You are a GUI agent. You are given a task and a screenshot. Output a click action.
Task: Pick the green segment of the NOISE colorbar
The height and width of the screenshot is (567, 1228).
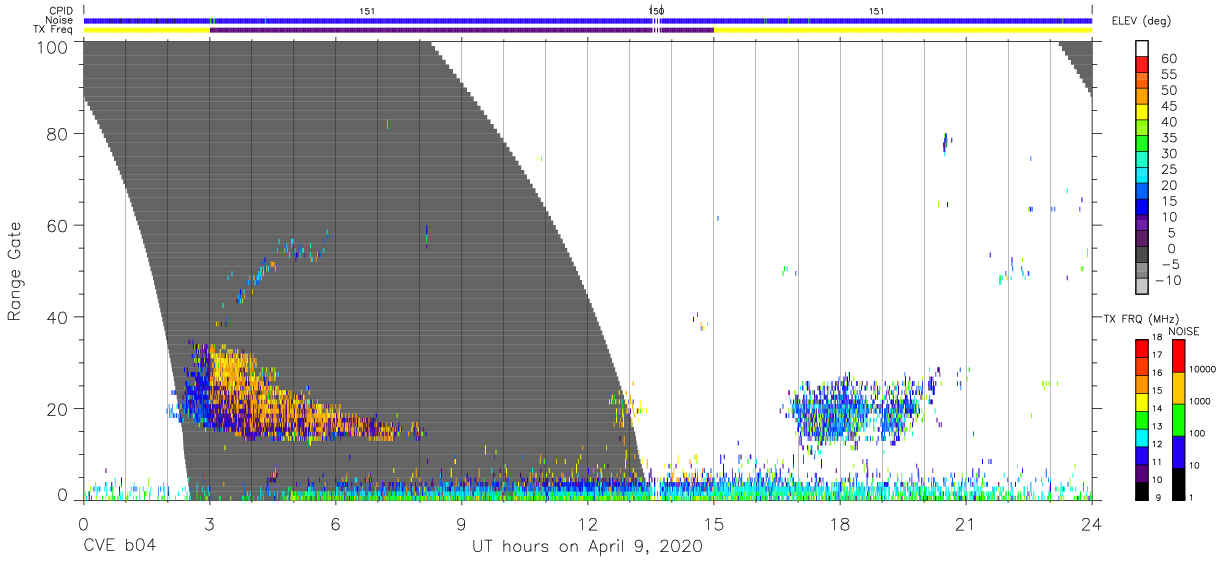pos(1179,419)
